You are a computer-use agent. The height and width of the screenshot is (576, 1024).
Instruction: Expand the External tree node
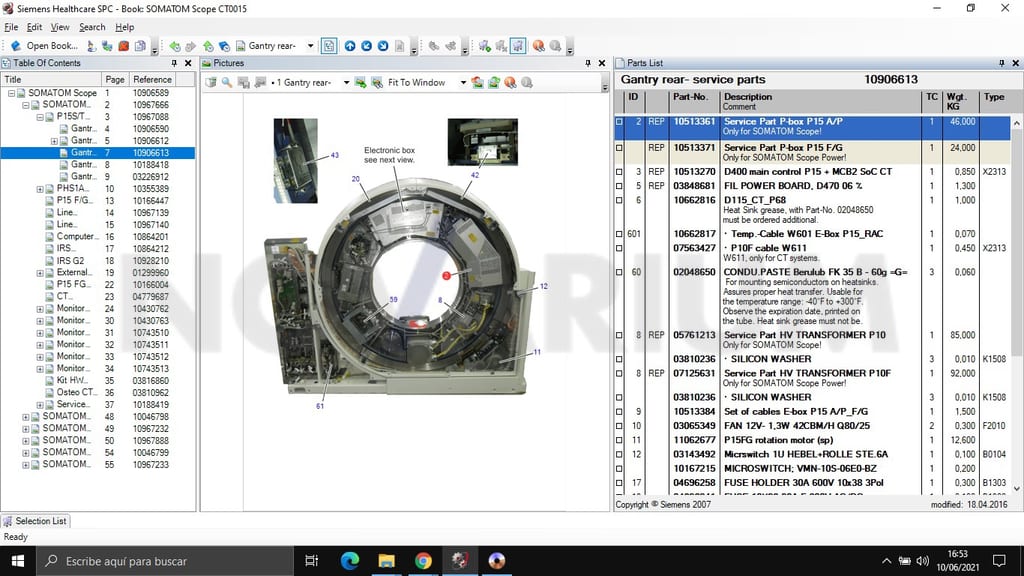tap(40, 273)
